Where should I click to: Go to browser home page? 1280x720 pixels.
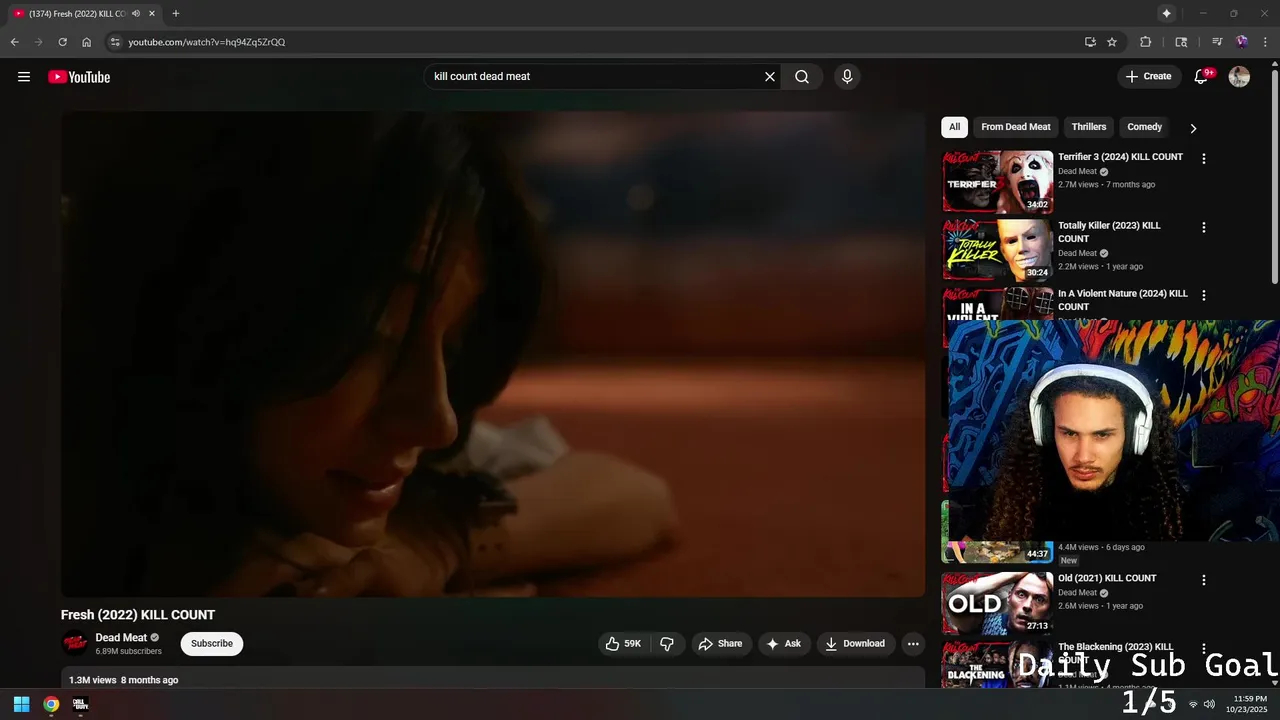coord(87,42)
